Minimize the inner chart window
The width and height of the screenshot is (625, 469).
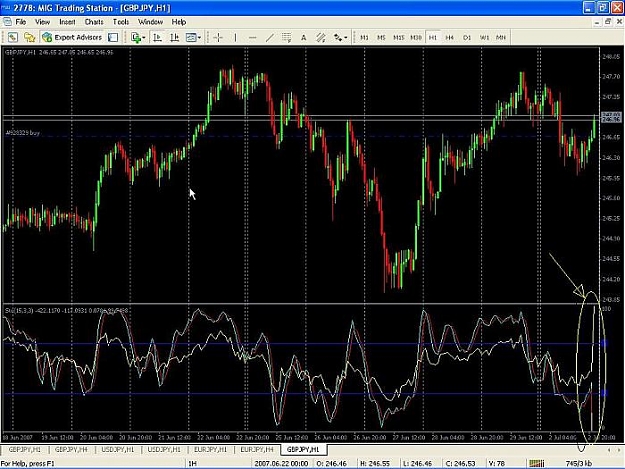point(597,22)
